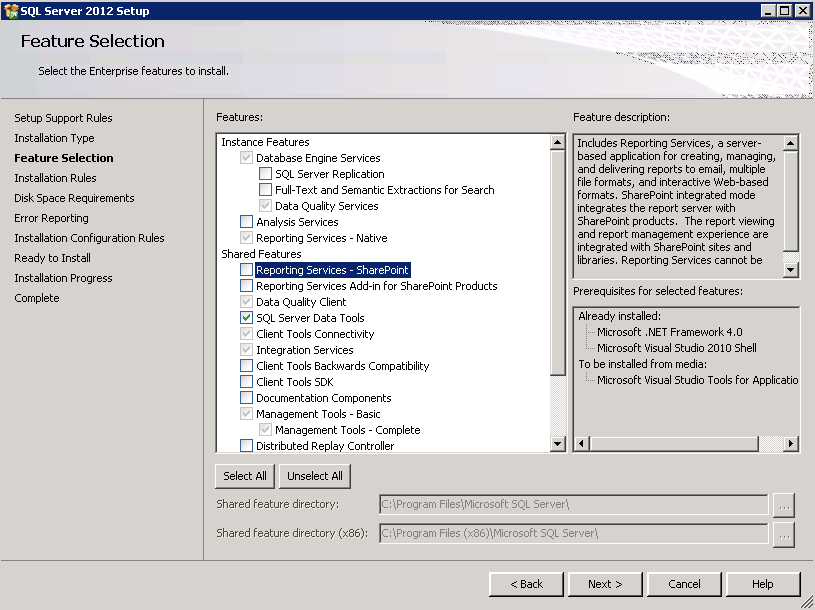815x610 pixels.
Task: Enable Documentation Components feature
Action: click(246, 398)
